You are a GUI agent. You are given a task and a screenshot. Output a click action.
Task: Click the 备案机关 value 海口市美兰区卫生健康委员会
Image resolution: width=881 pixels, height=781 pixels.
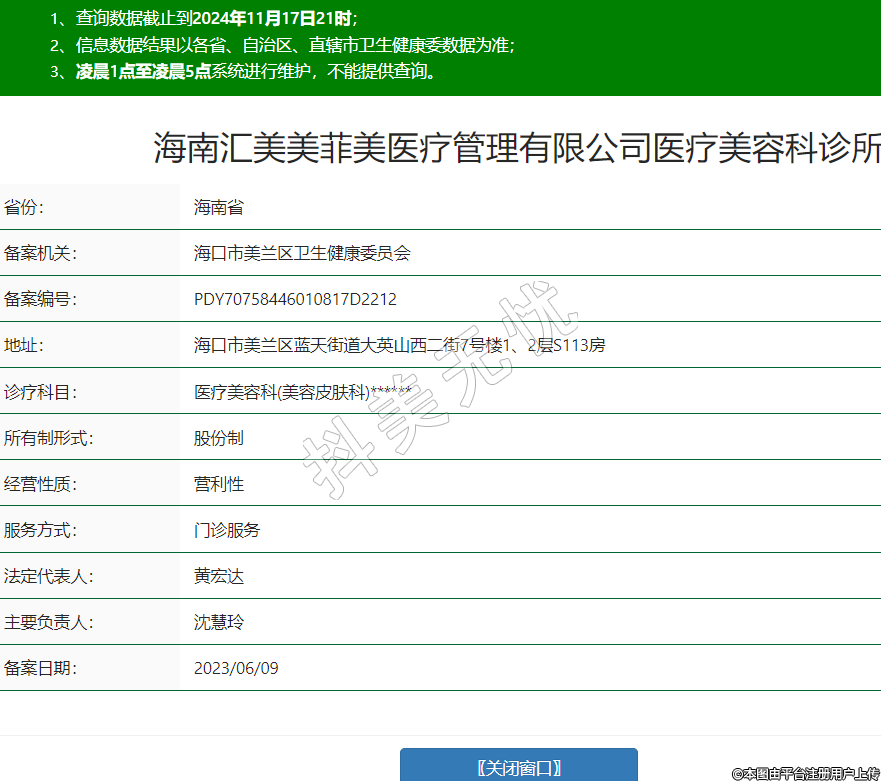pyautogui.click(x=302, y=254)
